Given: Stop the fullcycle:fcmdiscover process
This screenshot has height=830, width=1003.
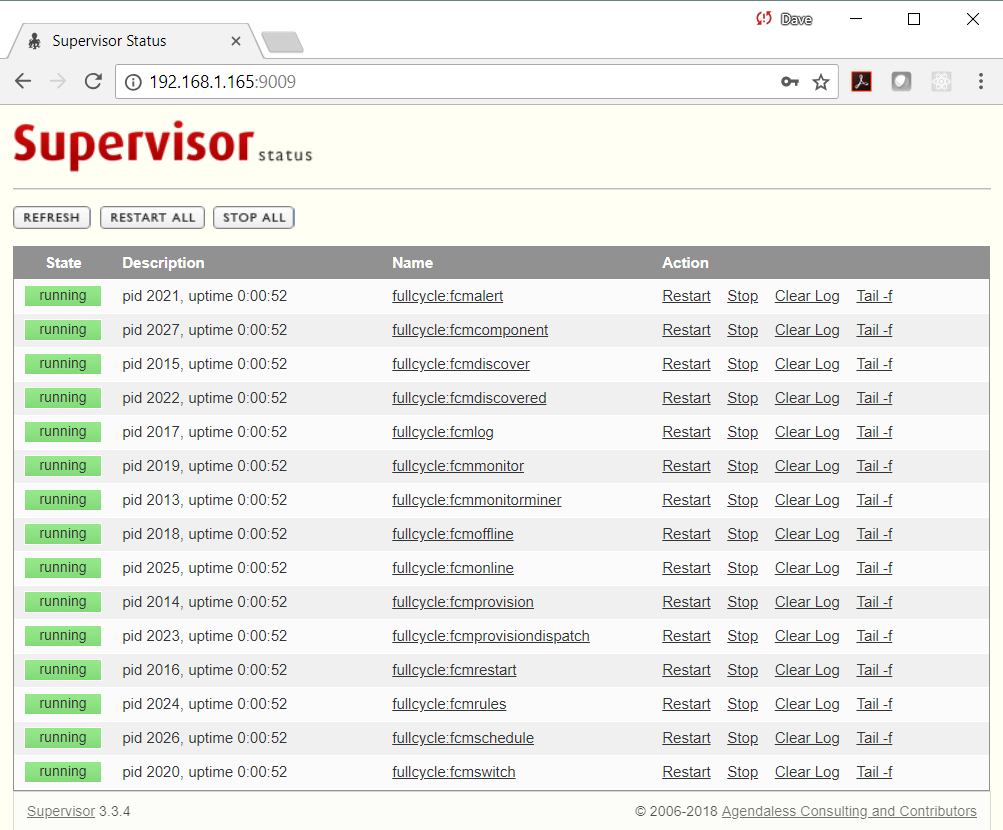Looking at the screenshot, I should pyautogui.click(x=742, y=364).
